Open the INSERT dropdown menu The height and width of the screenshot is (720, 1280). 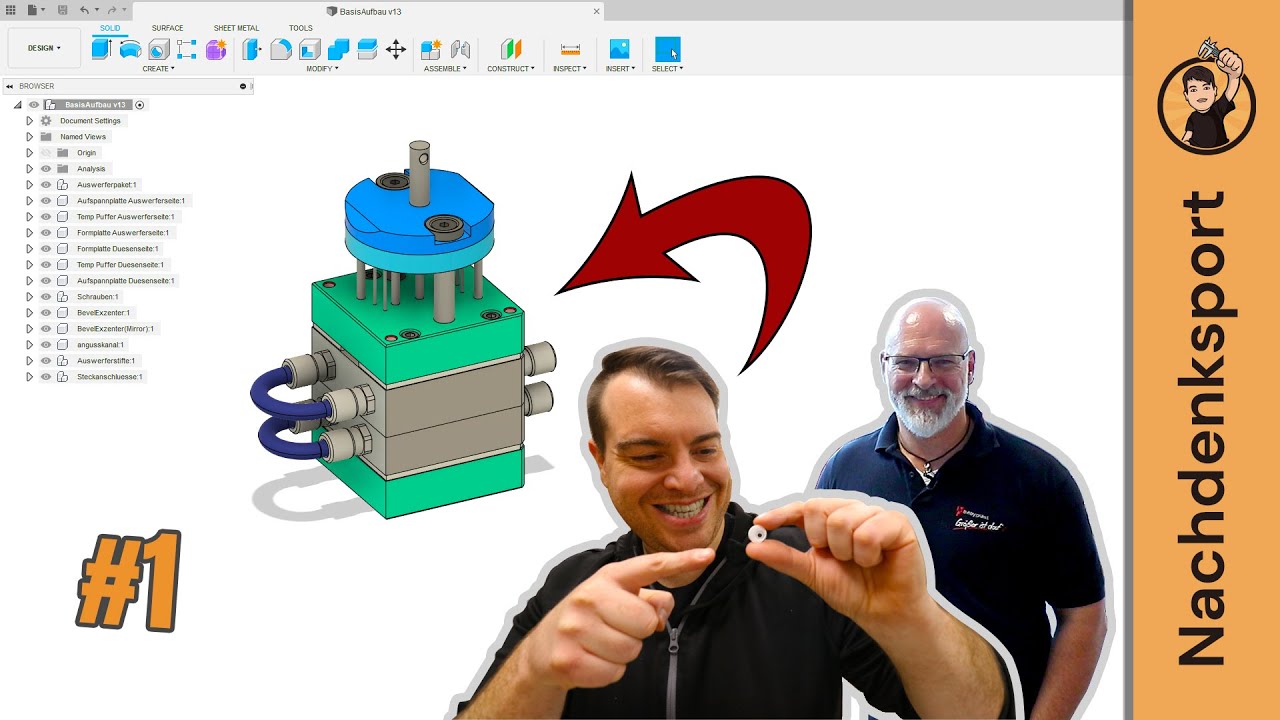tap(620, 69)
